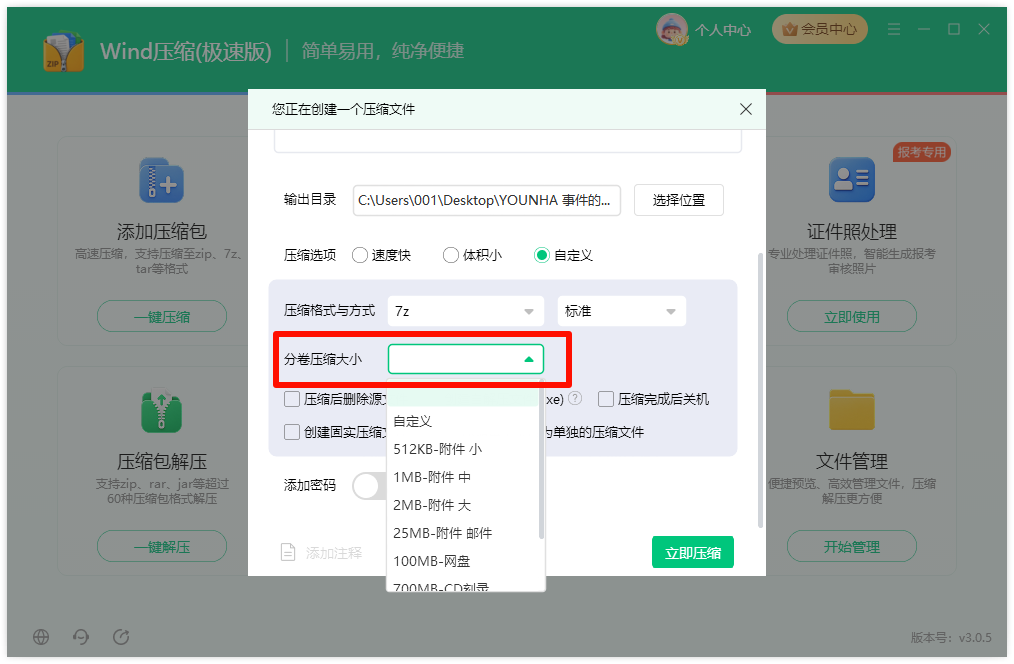This screenshot has width=1014, height=664.
Task: Open the user avatar profile icon
Action: (x=672, y=29)
